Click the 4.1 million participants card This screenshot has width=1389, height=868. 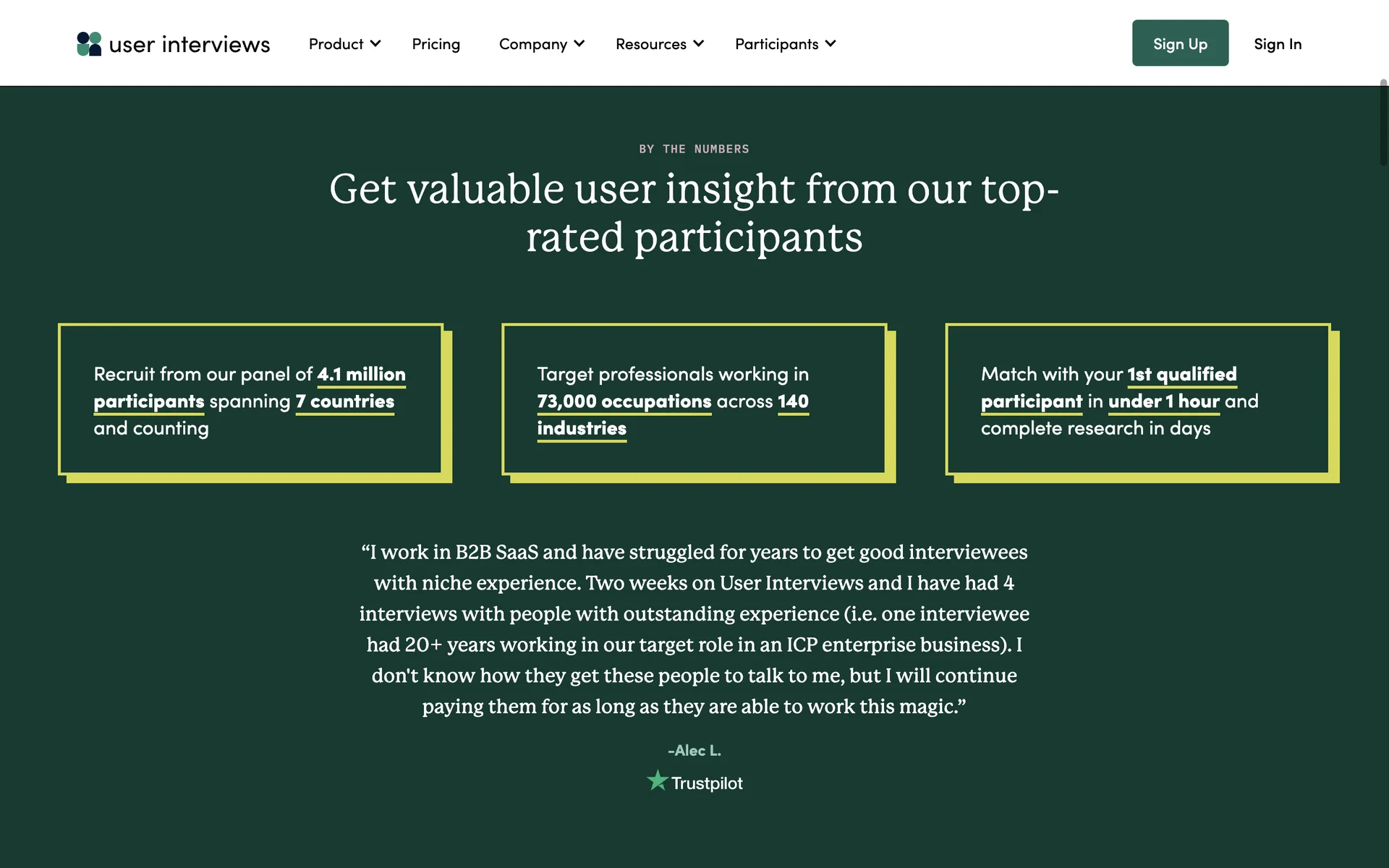[250, 399]
